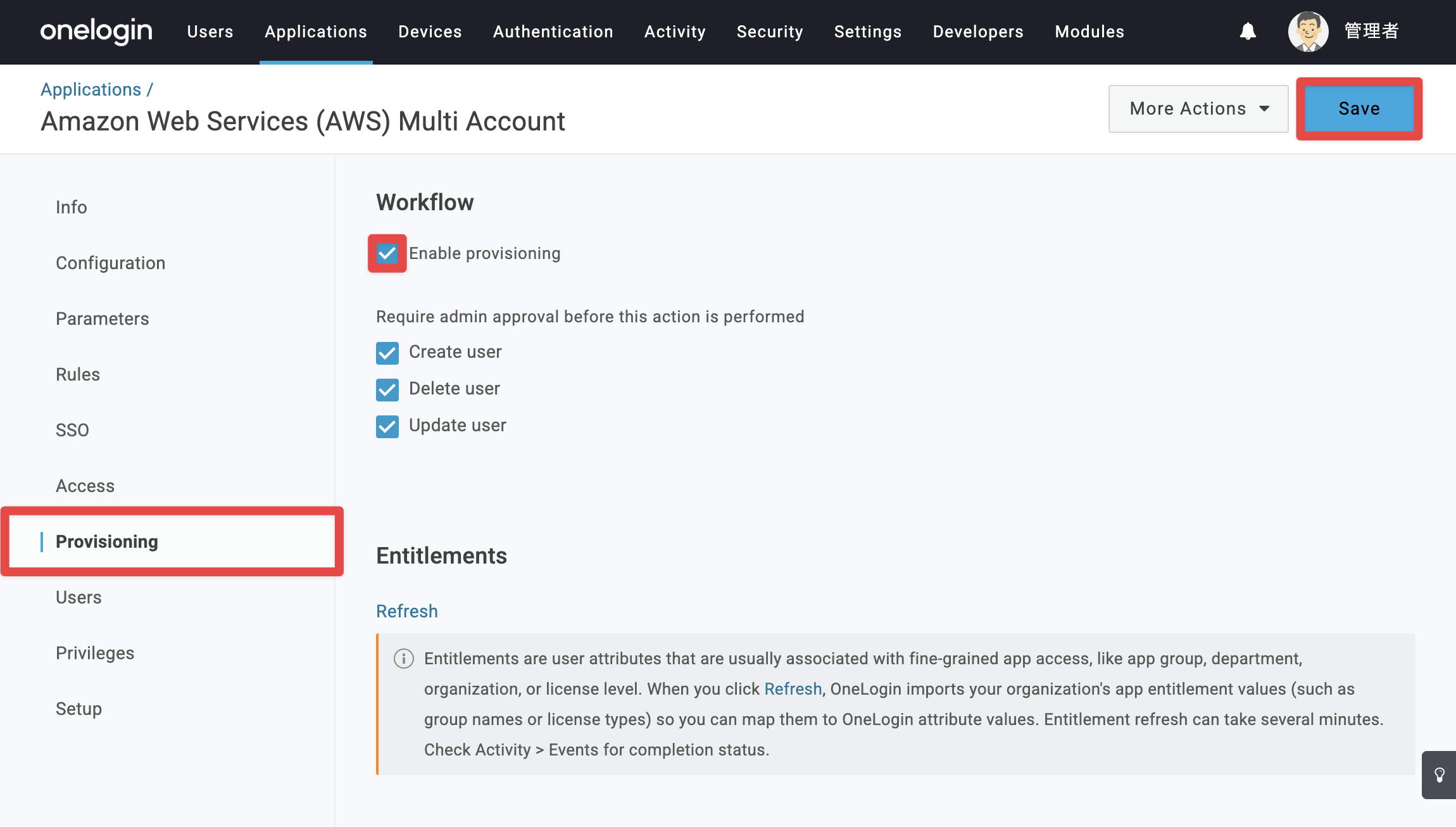Click the Refresh link under Entitlements
The width and height of the screenshot is (1456, 827).
[x=407, y=611]
